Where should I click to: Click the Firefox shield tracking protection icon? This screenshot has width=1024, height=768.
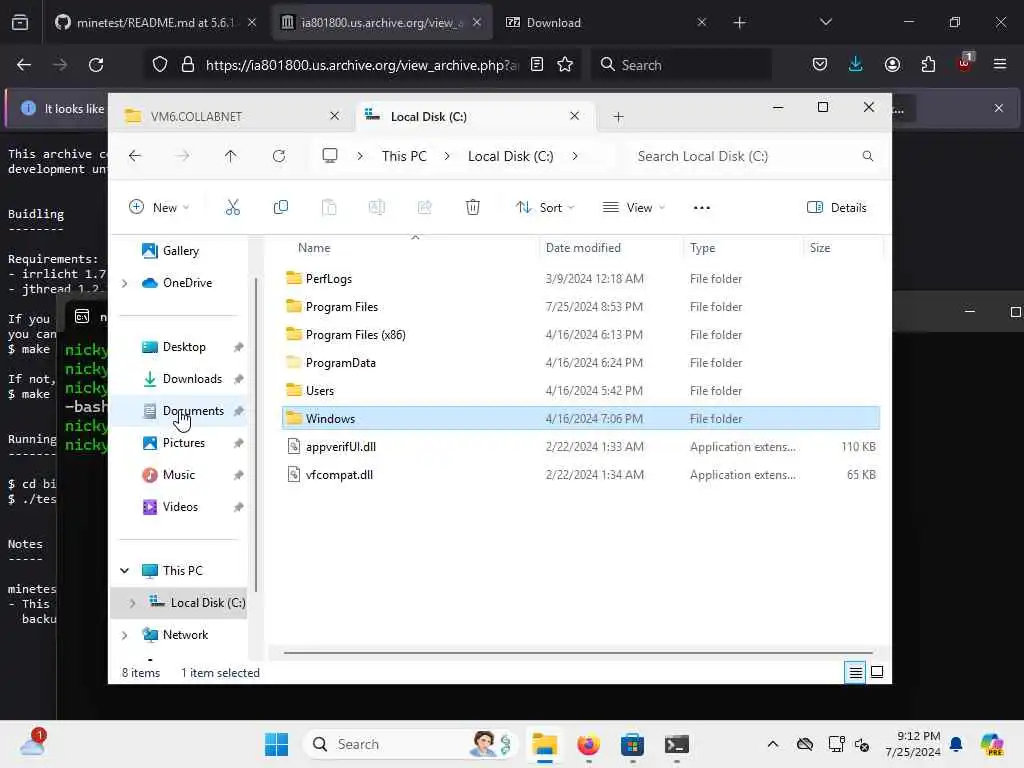point(160,65)
